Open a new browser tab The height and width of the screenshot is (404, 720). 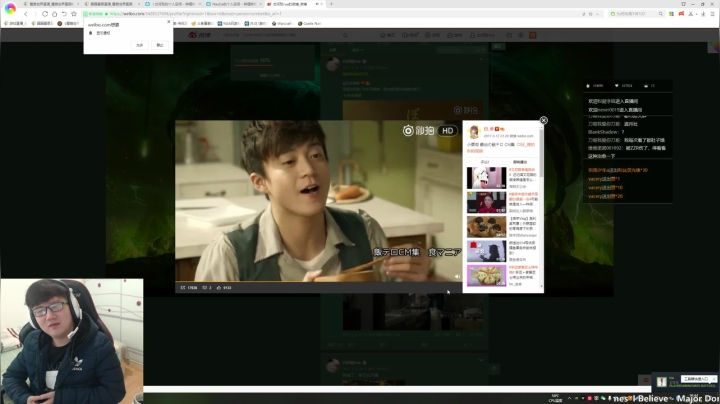[331, 4]
